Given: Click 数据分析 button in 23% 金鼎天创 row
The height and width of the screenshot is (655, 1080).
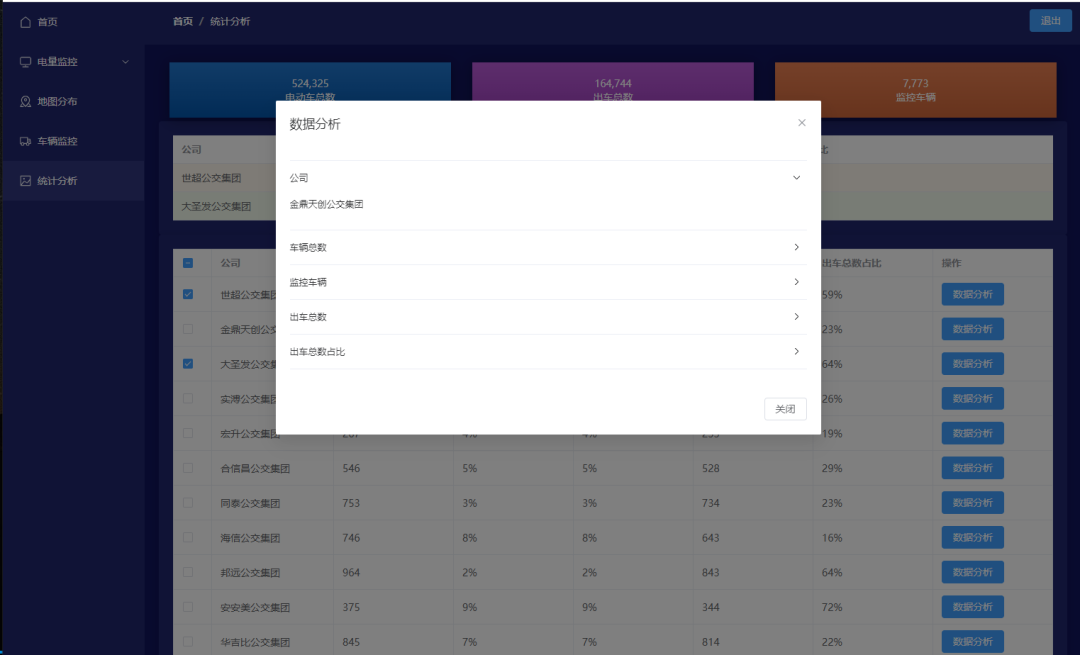Looking at the screenshot, I should point(973,329).
